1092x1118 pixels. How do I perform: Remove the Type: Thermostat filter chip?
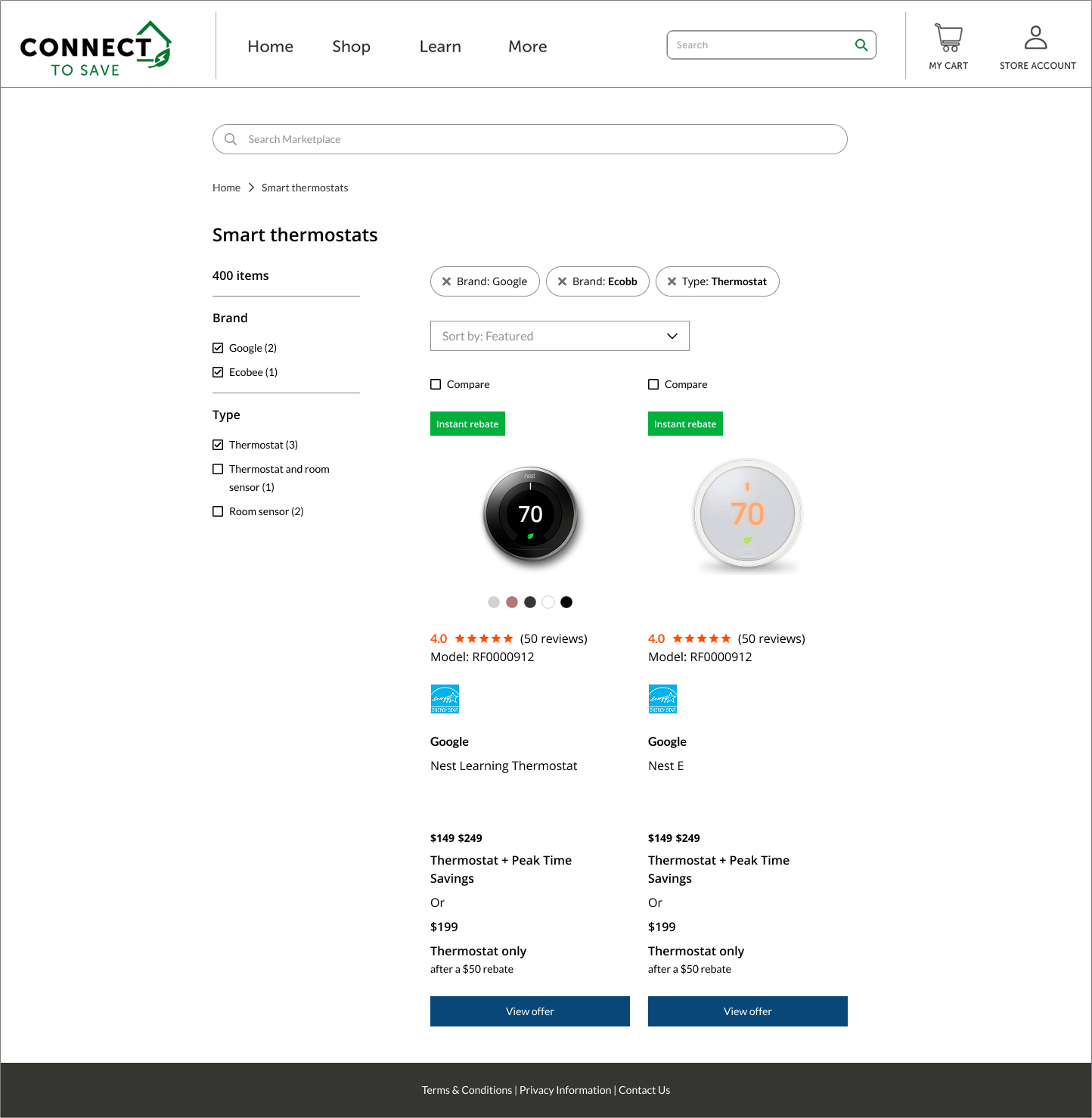point(672,281)
